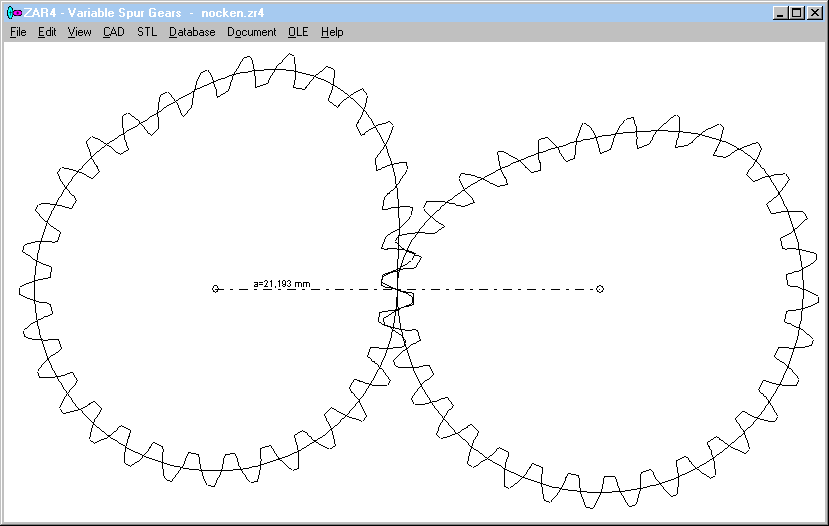829x526 pixels.
Task: Click the tooth meshing zone between gears
Action: tap(397, 289)
